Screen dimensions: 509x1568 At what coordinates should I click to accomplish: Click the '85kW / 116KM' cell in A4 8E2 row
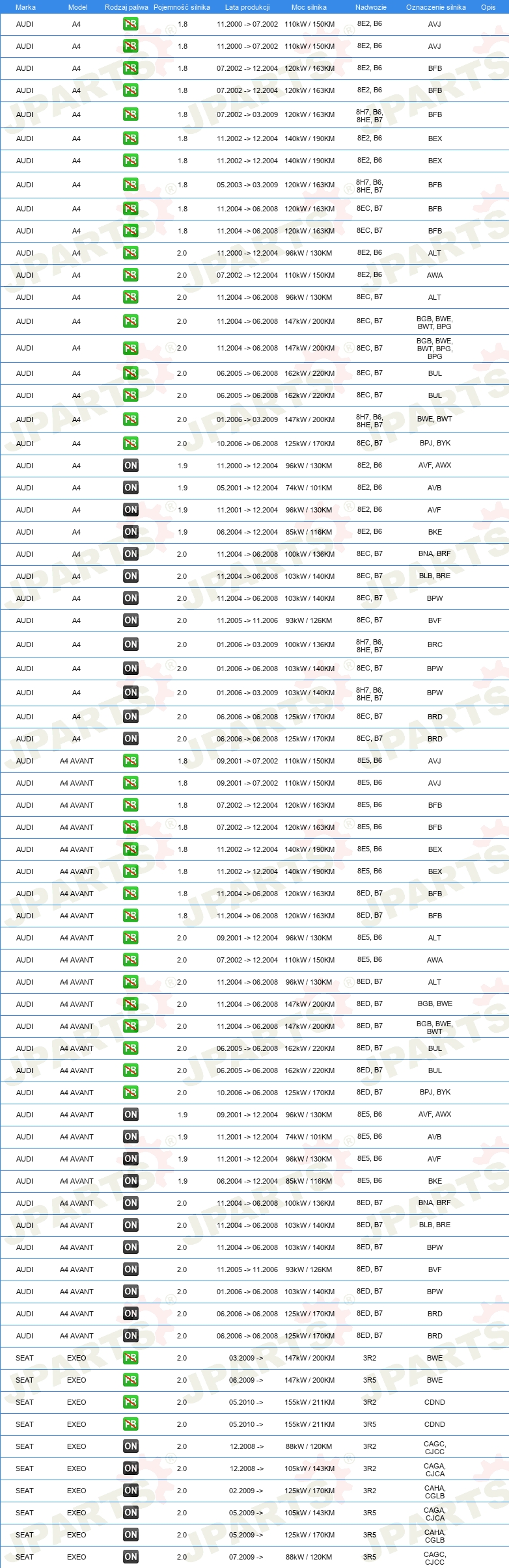pyautogui.click(x=309, y=532)
